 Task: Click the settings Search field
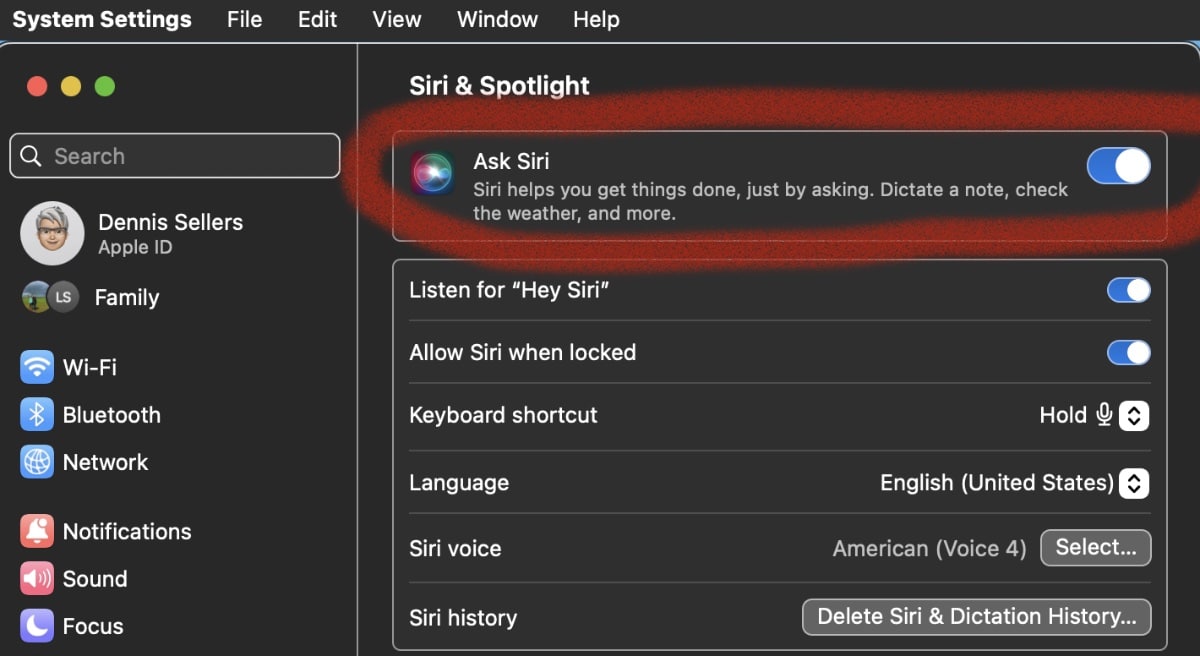pyautogui.click(x=175, y=156)
